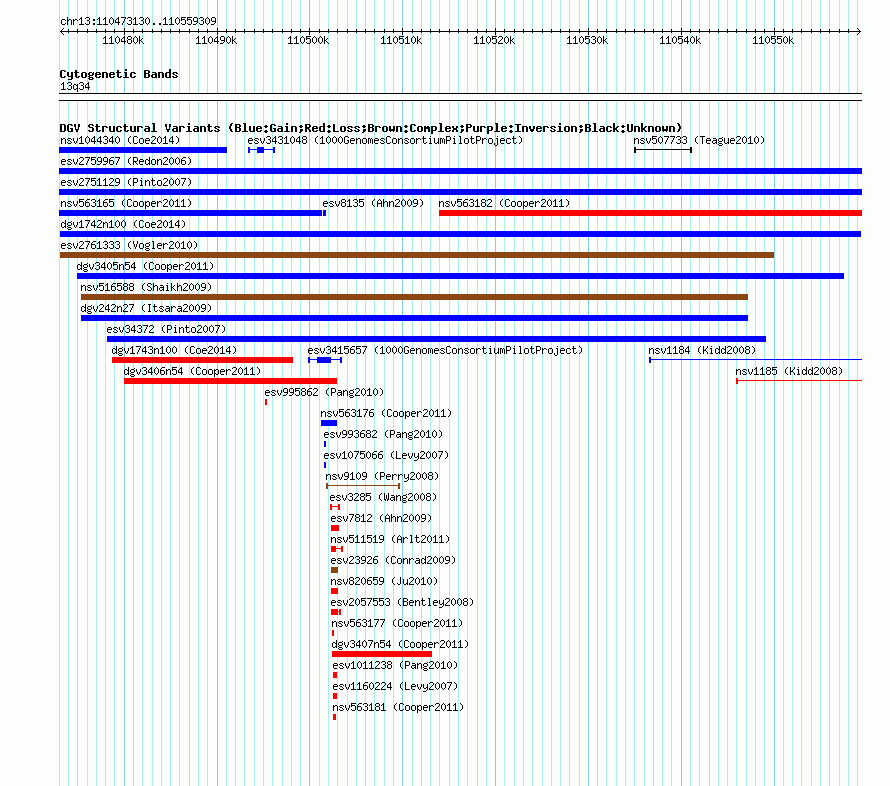Open esv2057553 (Bentley2008) variant label

pos(402,602)
